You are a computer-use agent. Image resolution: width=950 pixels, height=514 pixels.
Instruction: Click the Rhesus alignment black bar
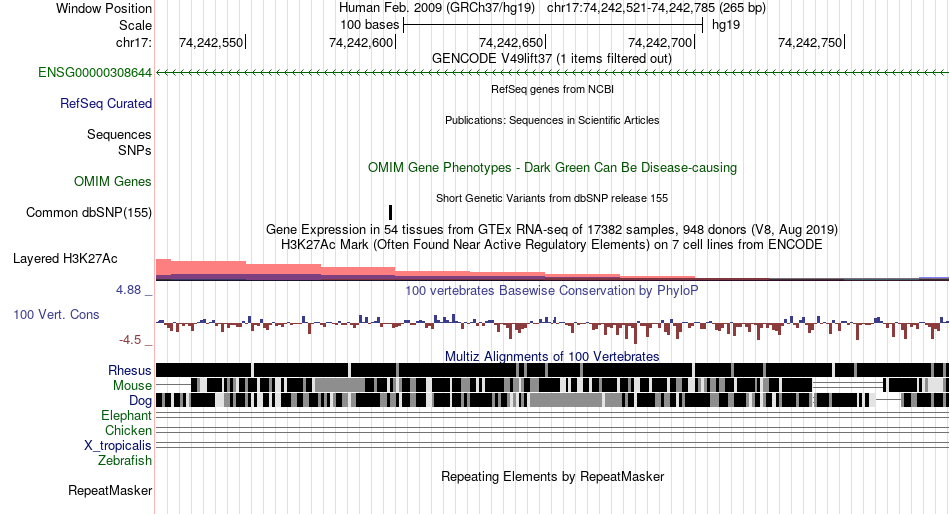[x=552, y=370]
